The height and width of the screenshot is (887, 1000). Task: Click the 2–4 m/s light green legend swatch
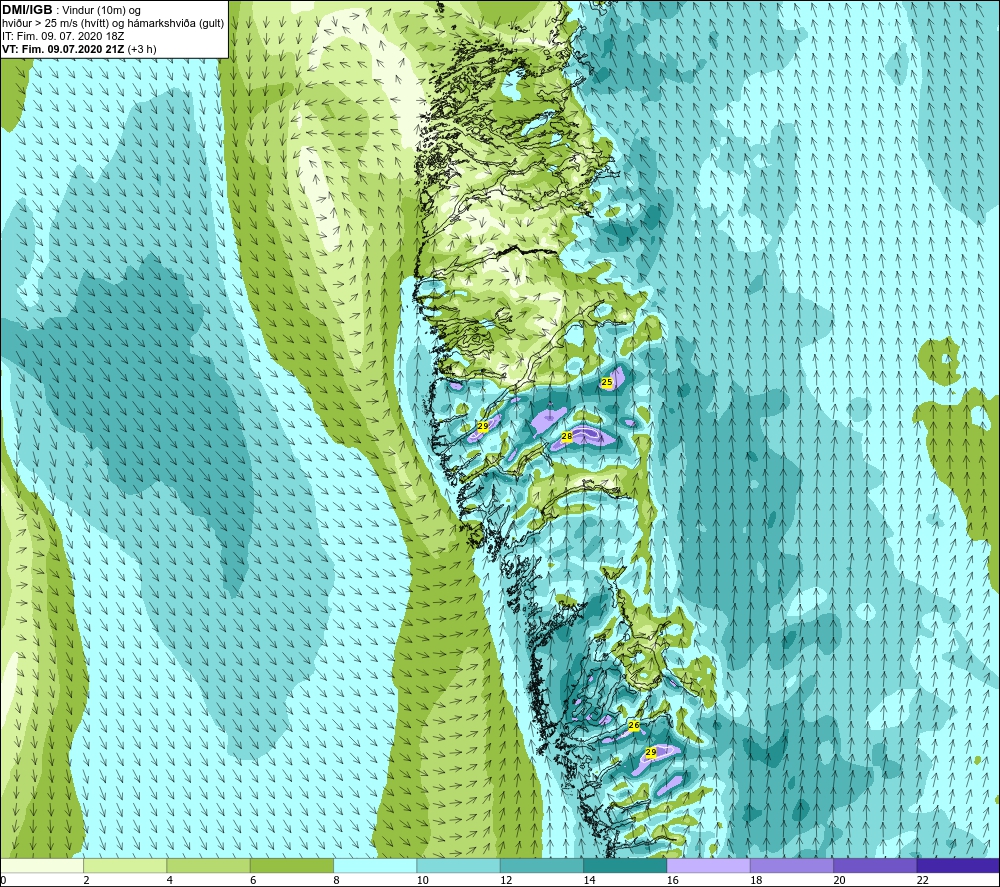click(x=125, y=865)
